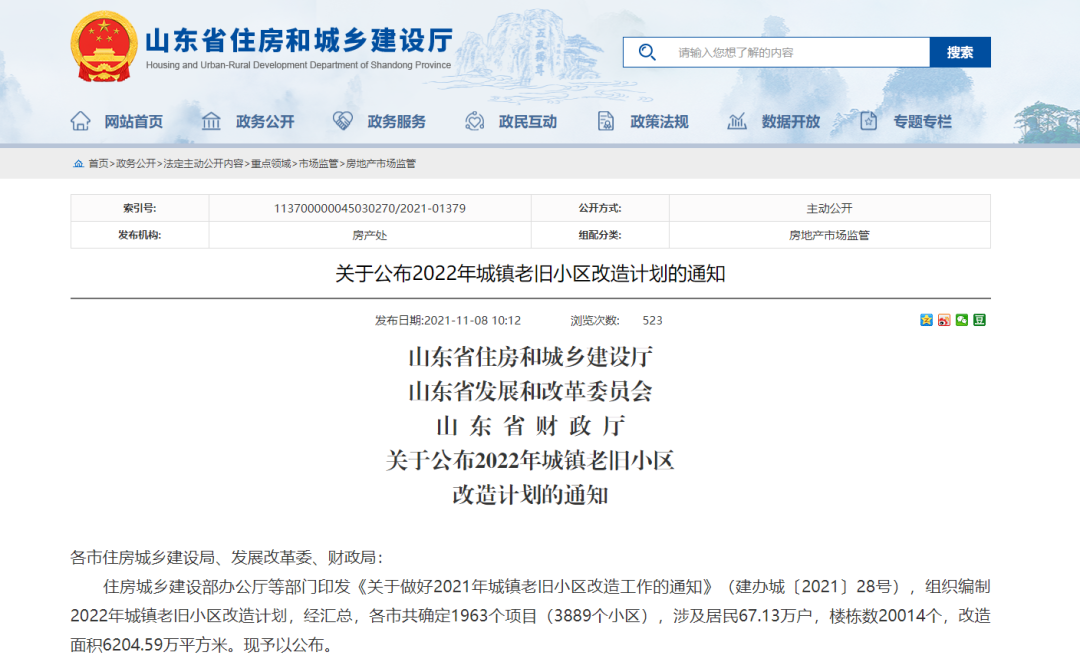
Task: Click the small home icon in breadcrumb
Action: click(78, 164)
